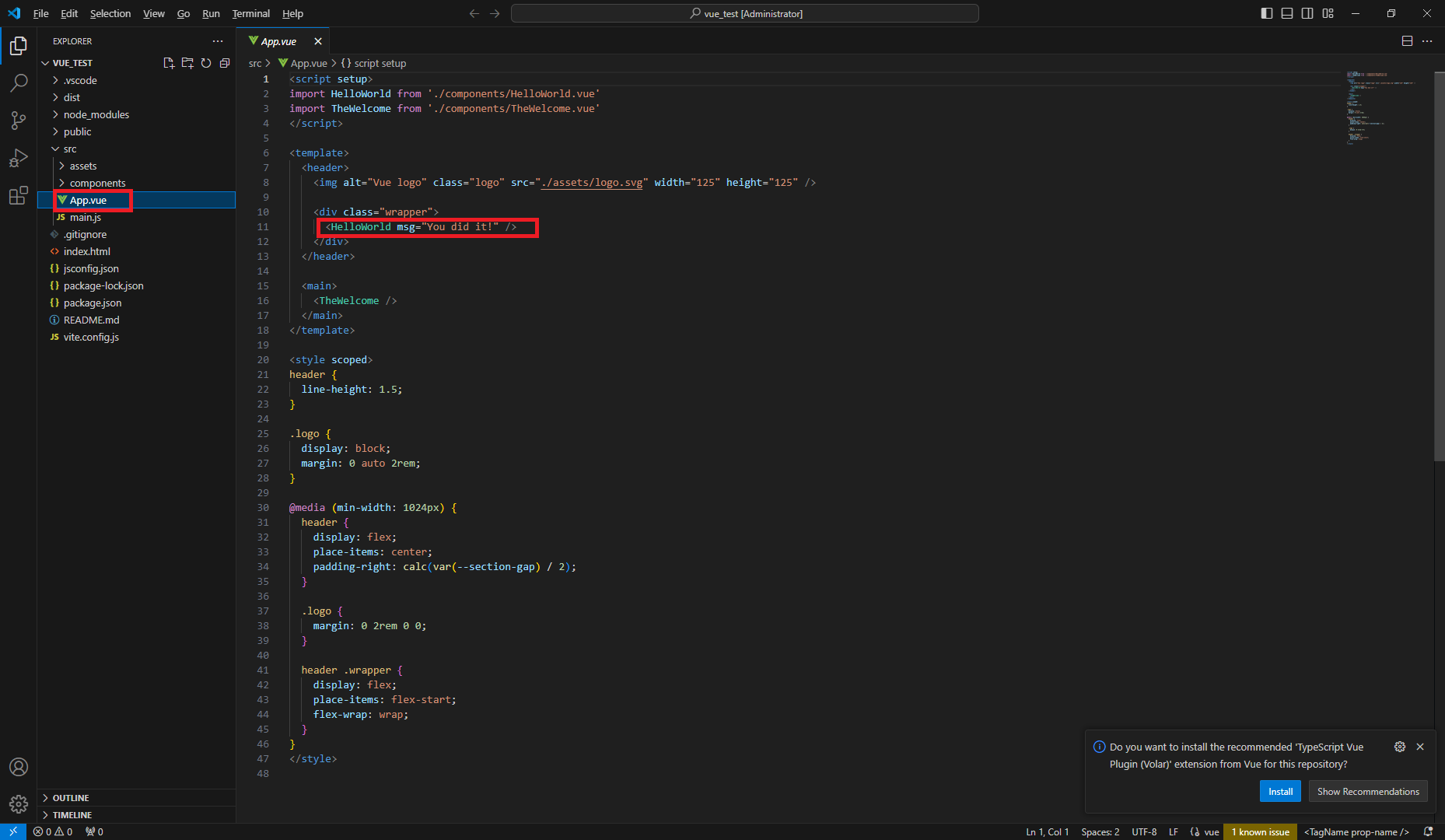1445x840 pixels.
Task: Expand the assets folder
Action: pos(83,166)
